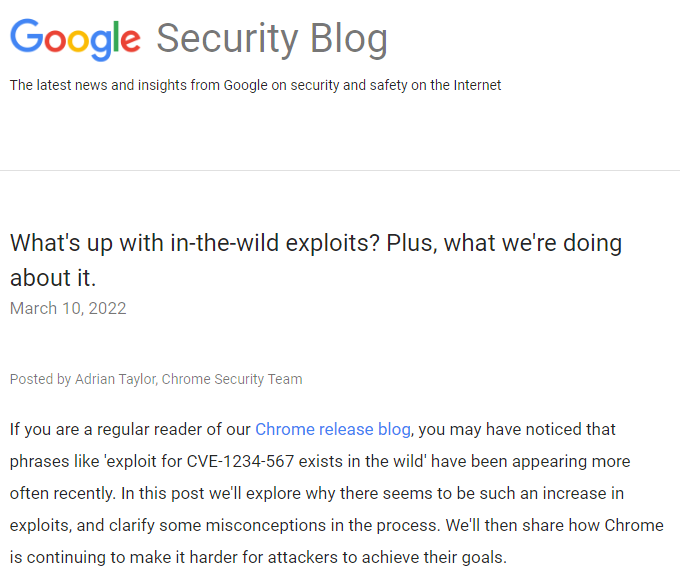Click the March 10, 2022 post date

[68, 308]
